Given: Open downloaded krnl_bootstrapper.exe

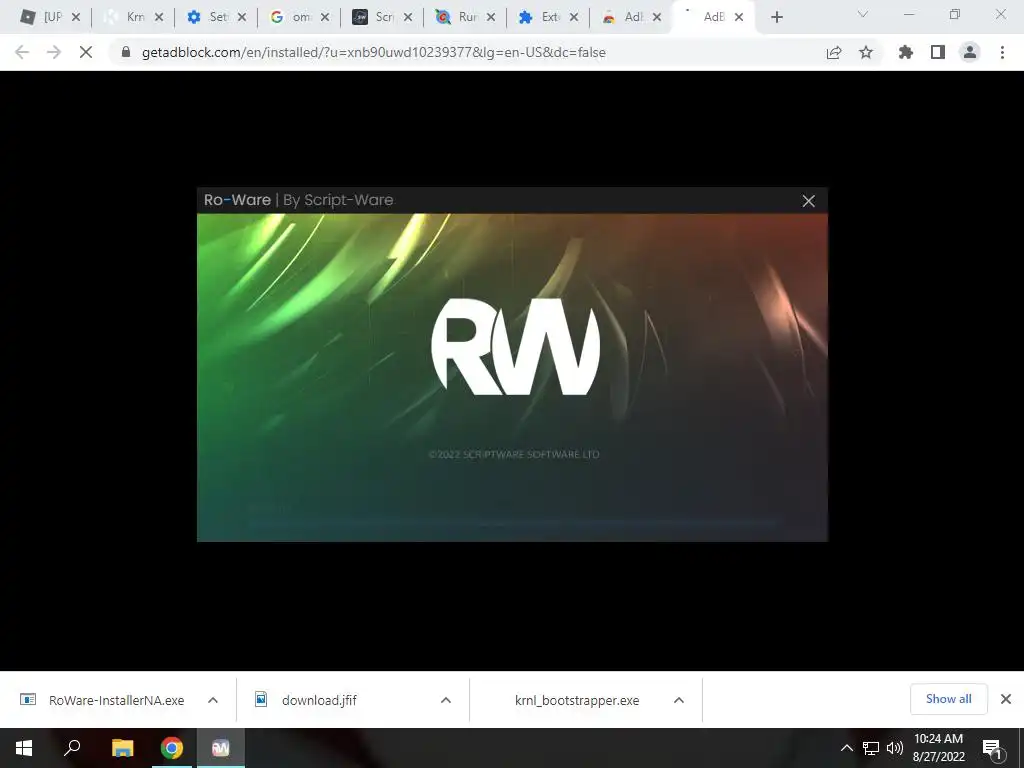Looking at the screenshot, I should [x=576, y=700].
